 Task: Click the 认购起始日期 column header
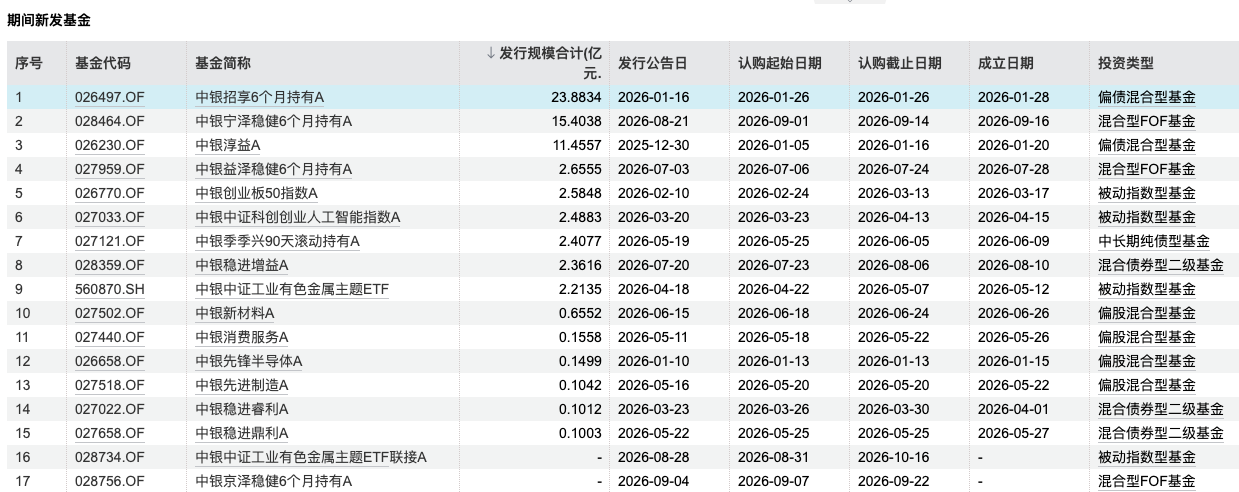(x=779, y=63)
